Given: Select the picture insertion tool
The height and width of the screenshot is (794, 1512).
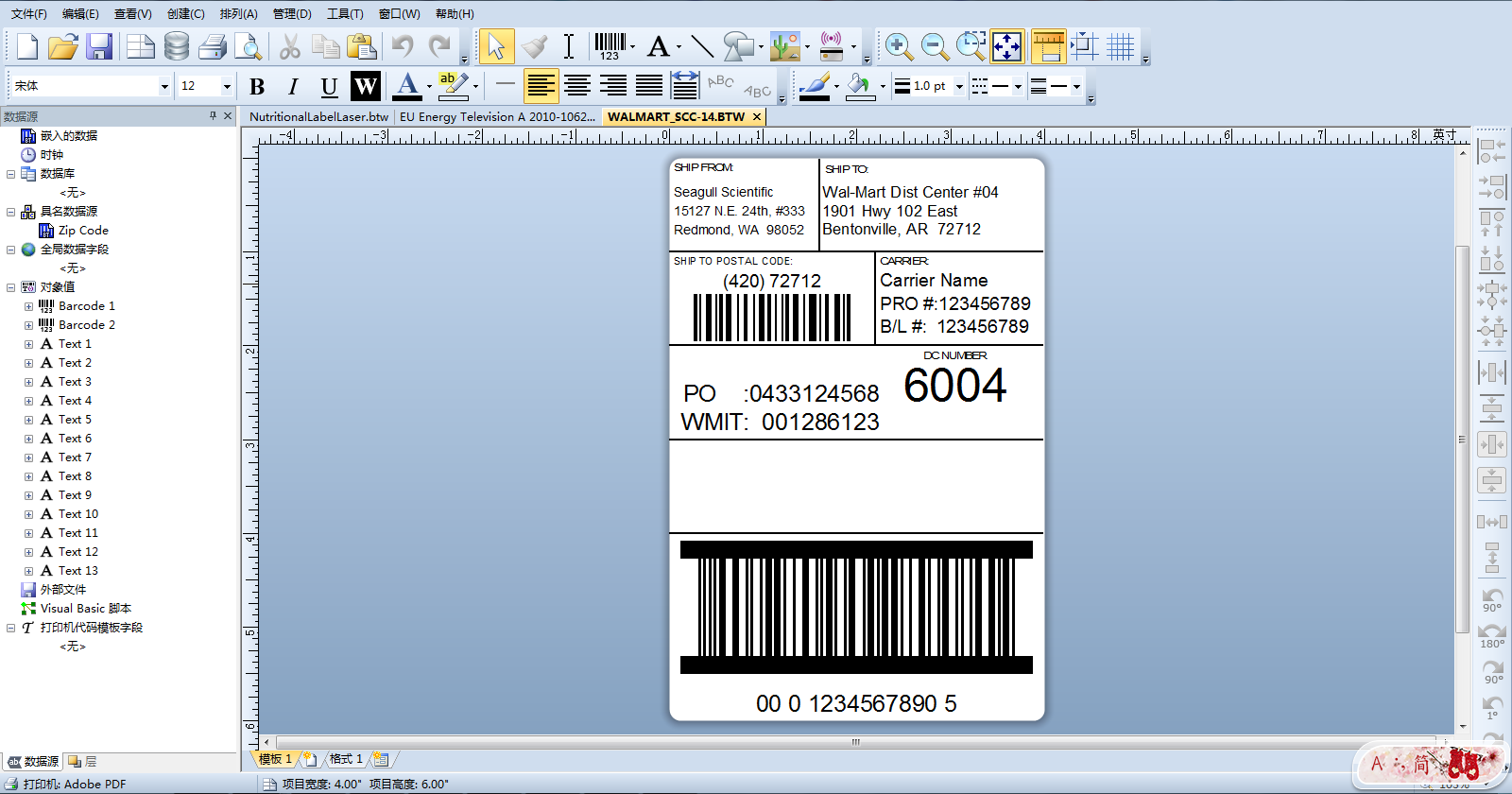Looking at the screenshot, I should pos(785,46).
